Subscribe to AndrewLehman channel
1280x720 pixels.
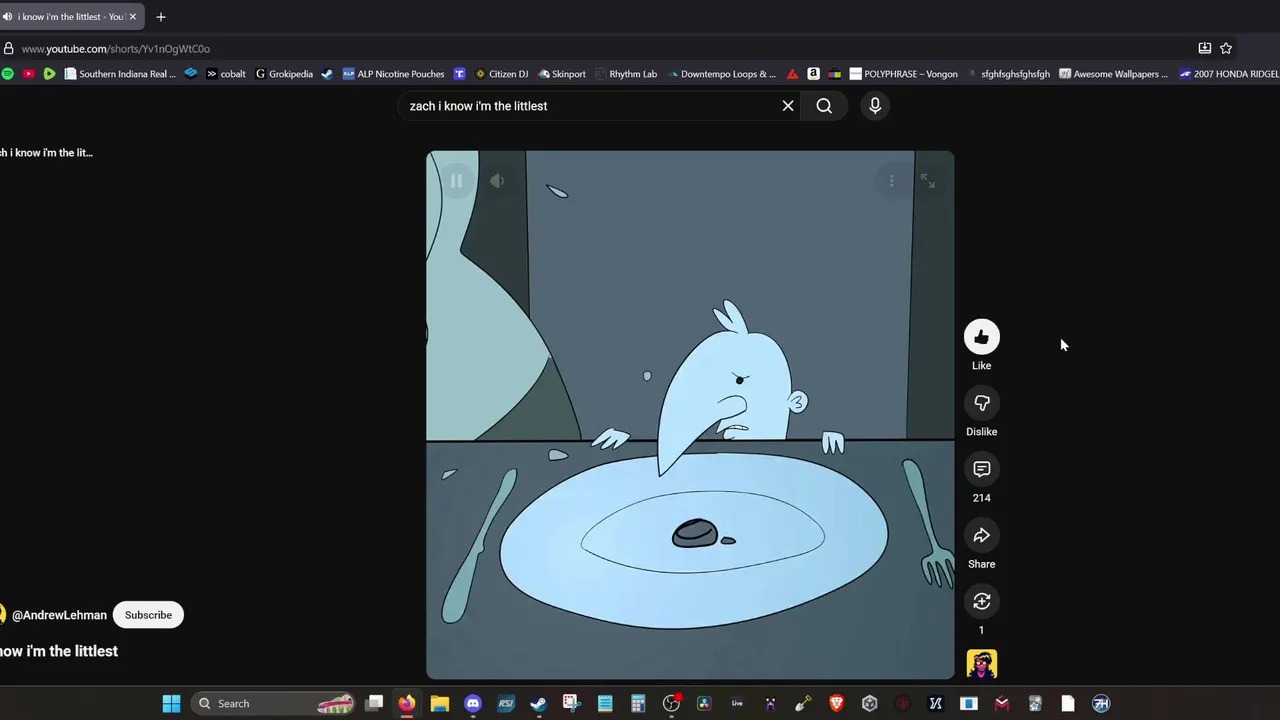pyautogui.click(x=148, y=615)
